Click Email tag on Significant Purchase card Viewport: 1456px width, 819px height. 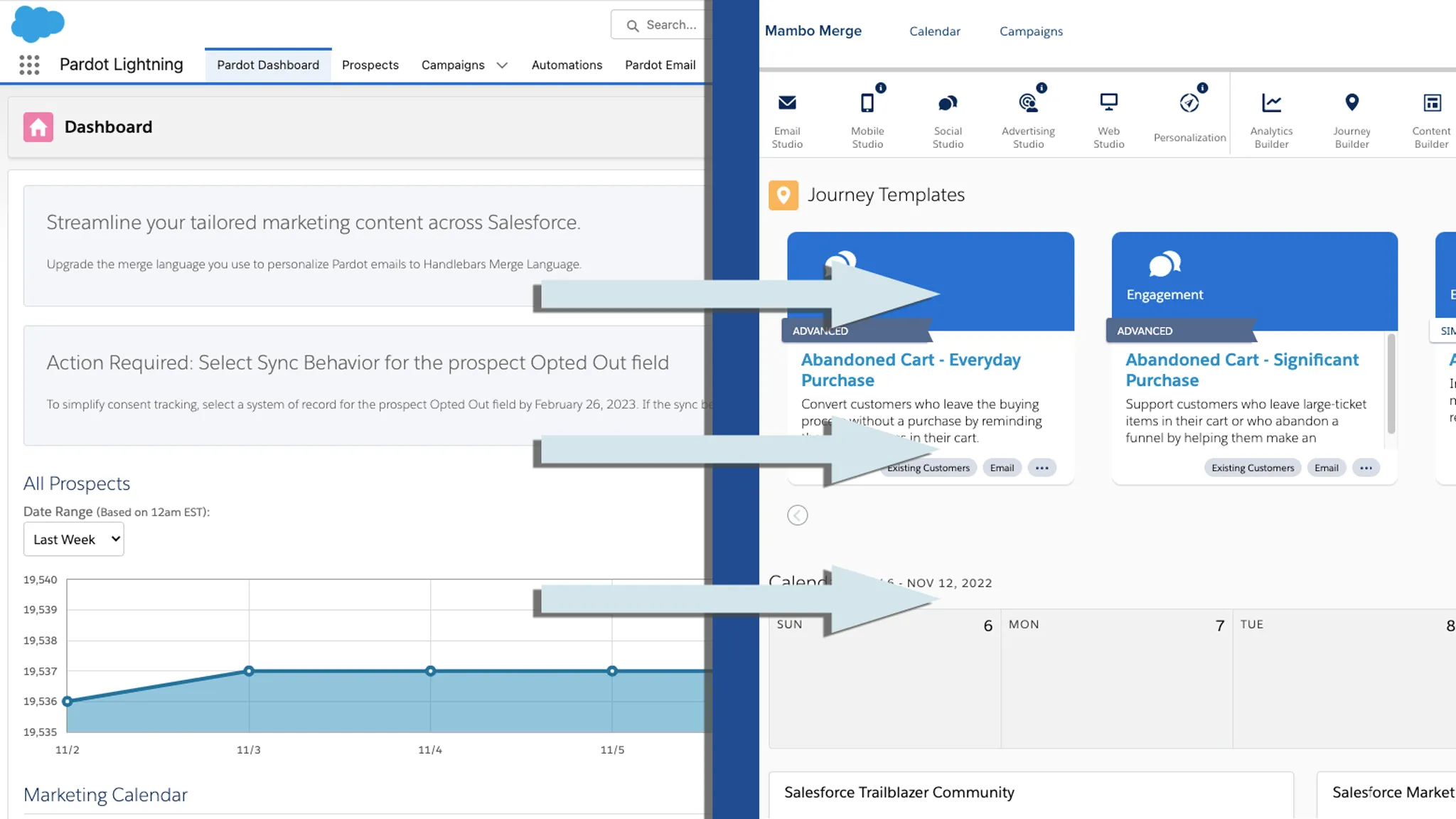click(x=1326, y=468)
